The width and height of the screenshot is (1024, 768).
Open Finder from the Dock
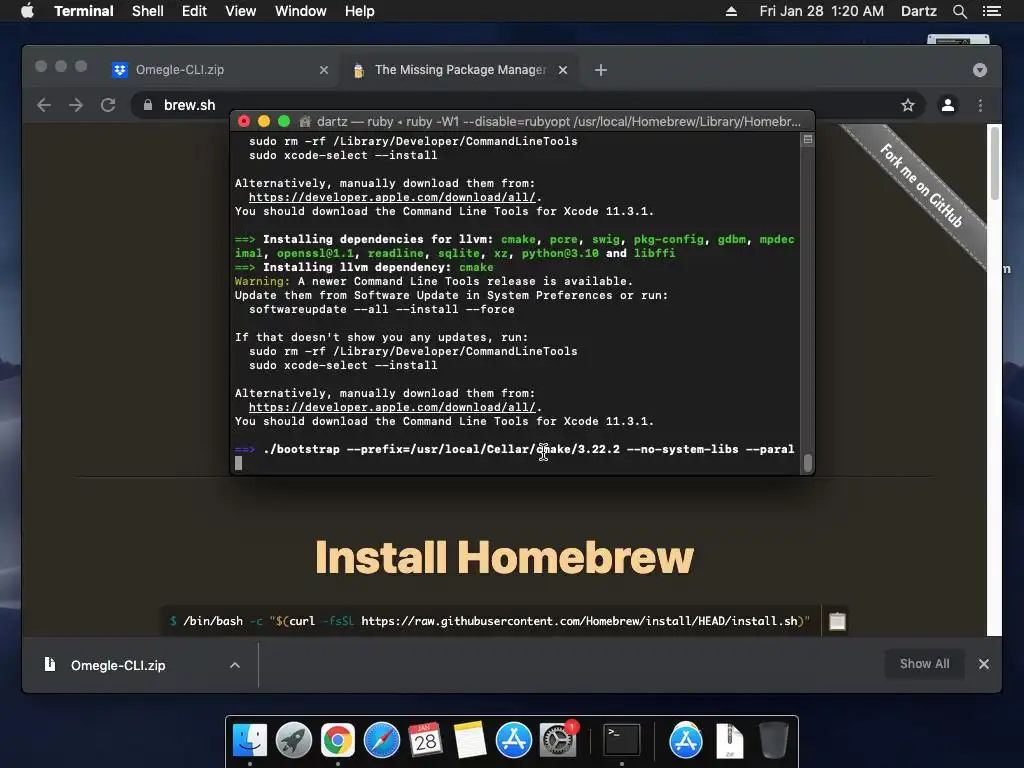[250, 741]
